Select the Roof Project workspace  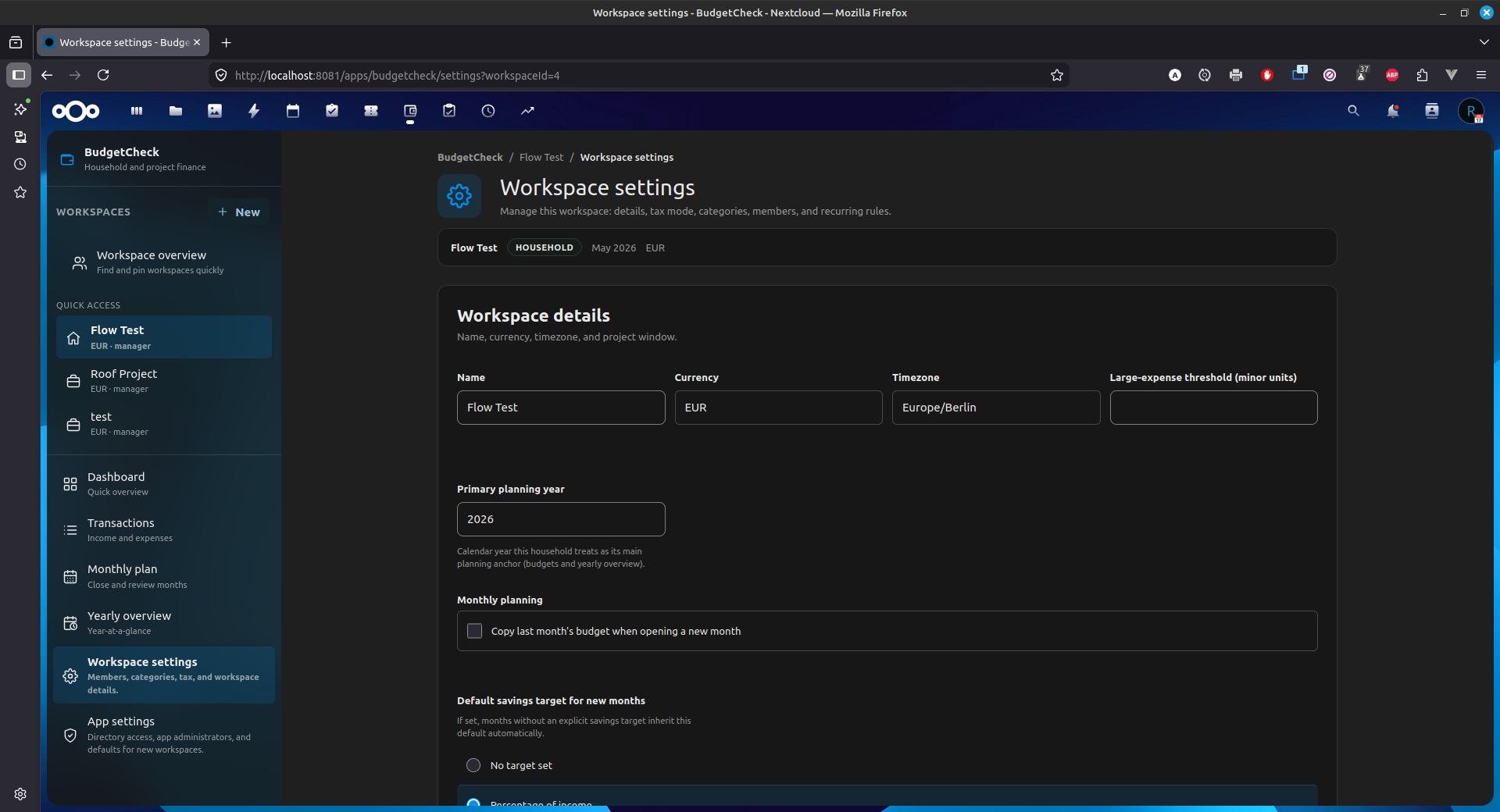point(164,381)
